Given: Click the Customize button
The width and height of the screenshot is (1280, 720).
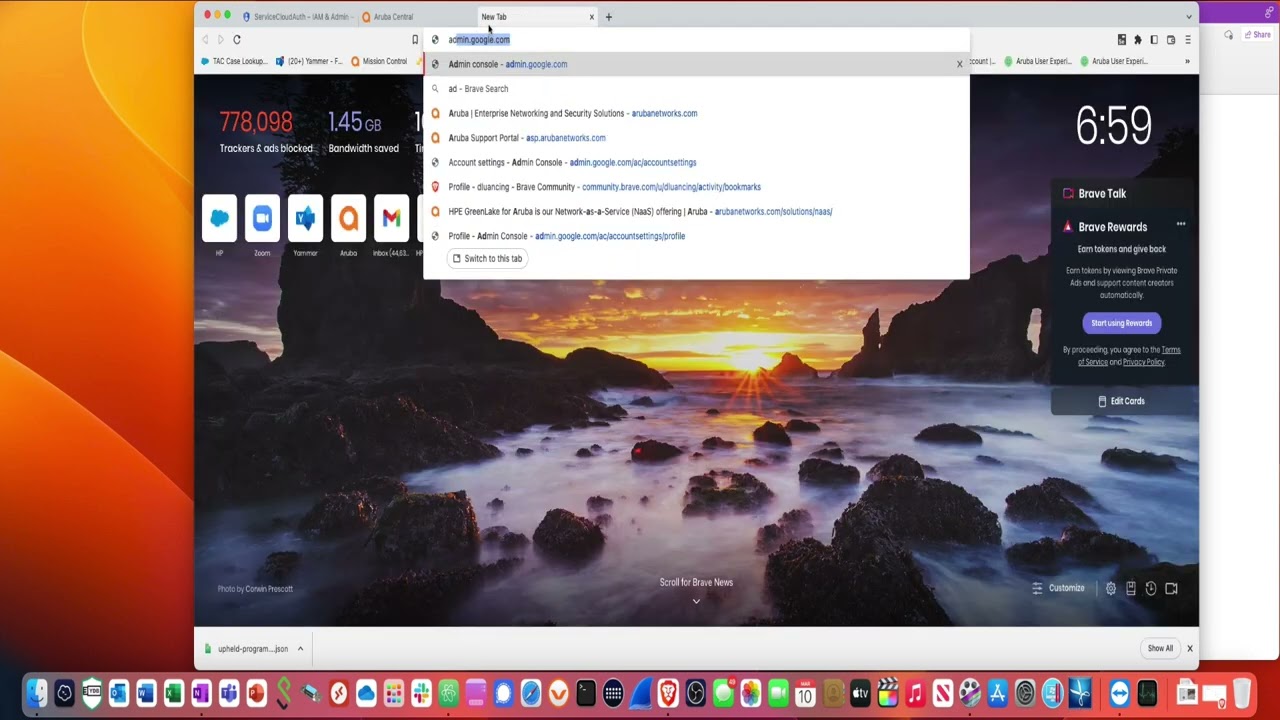Looking at the screenshot, I should pos(1059,588).
